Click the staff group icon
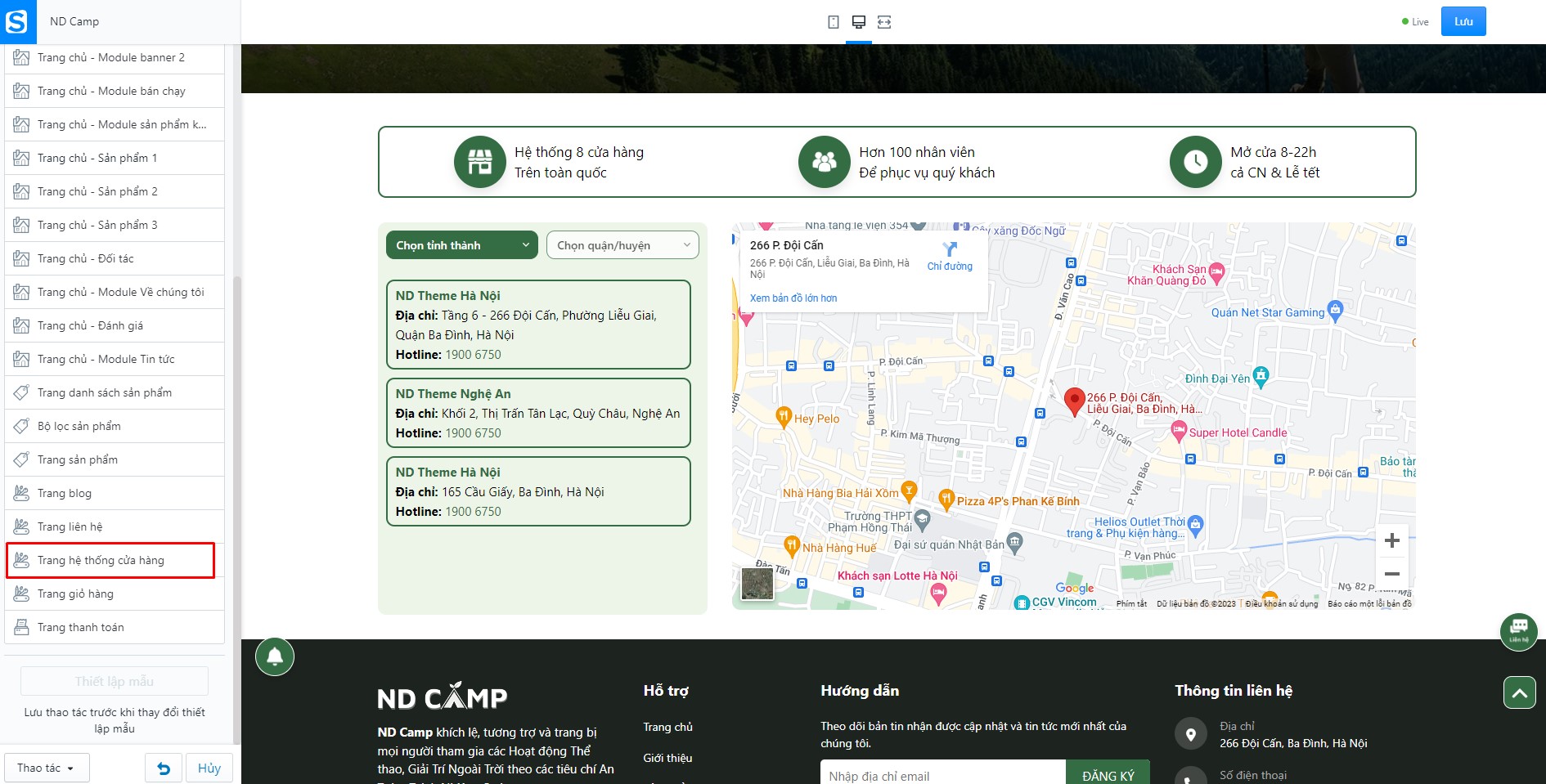Screen dimensions: 1546x784 tap(825, 162)
